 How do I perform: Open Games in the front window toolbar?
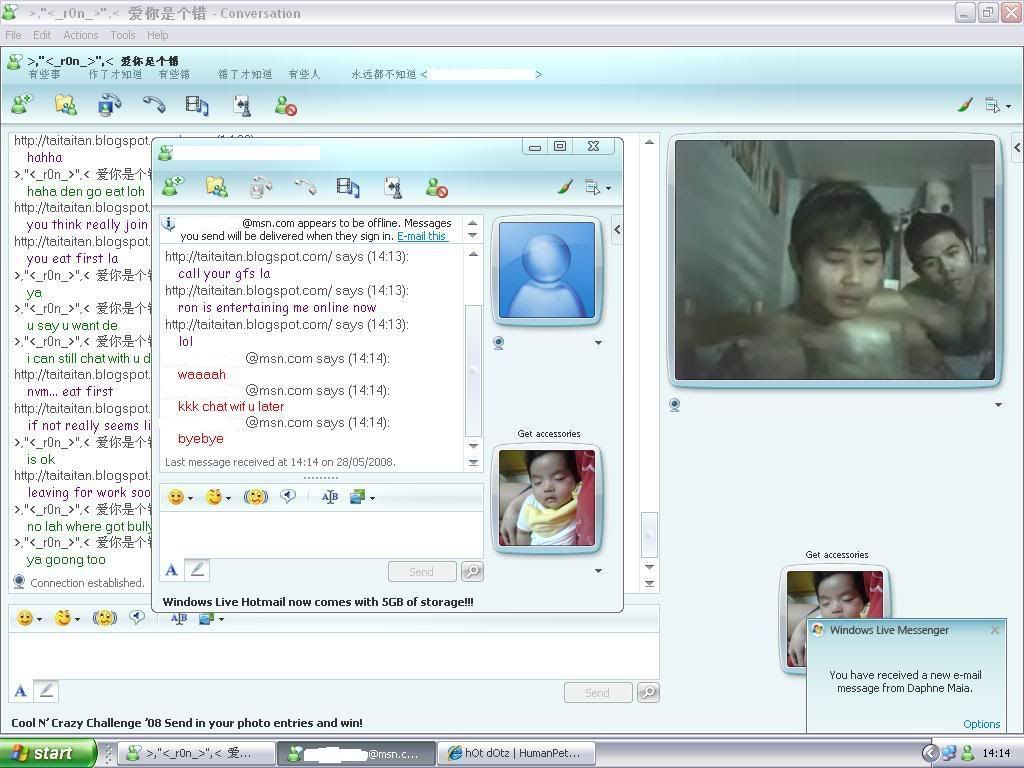click(x=393, y=188)
